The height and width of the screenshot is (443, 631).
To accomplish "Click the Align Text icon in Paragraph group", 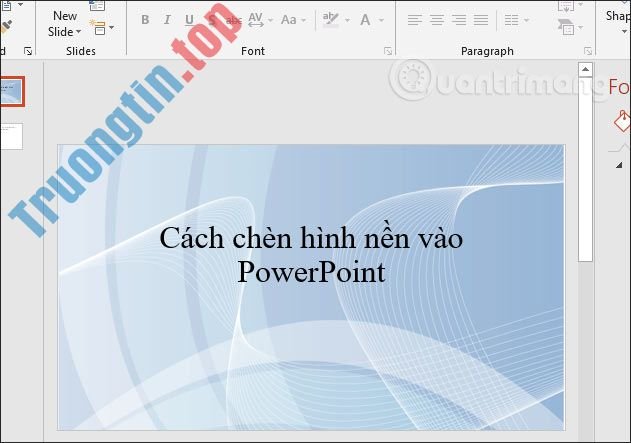I will click(x=566, y=6).
